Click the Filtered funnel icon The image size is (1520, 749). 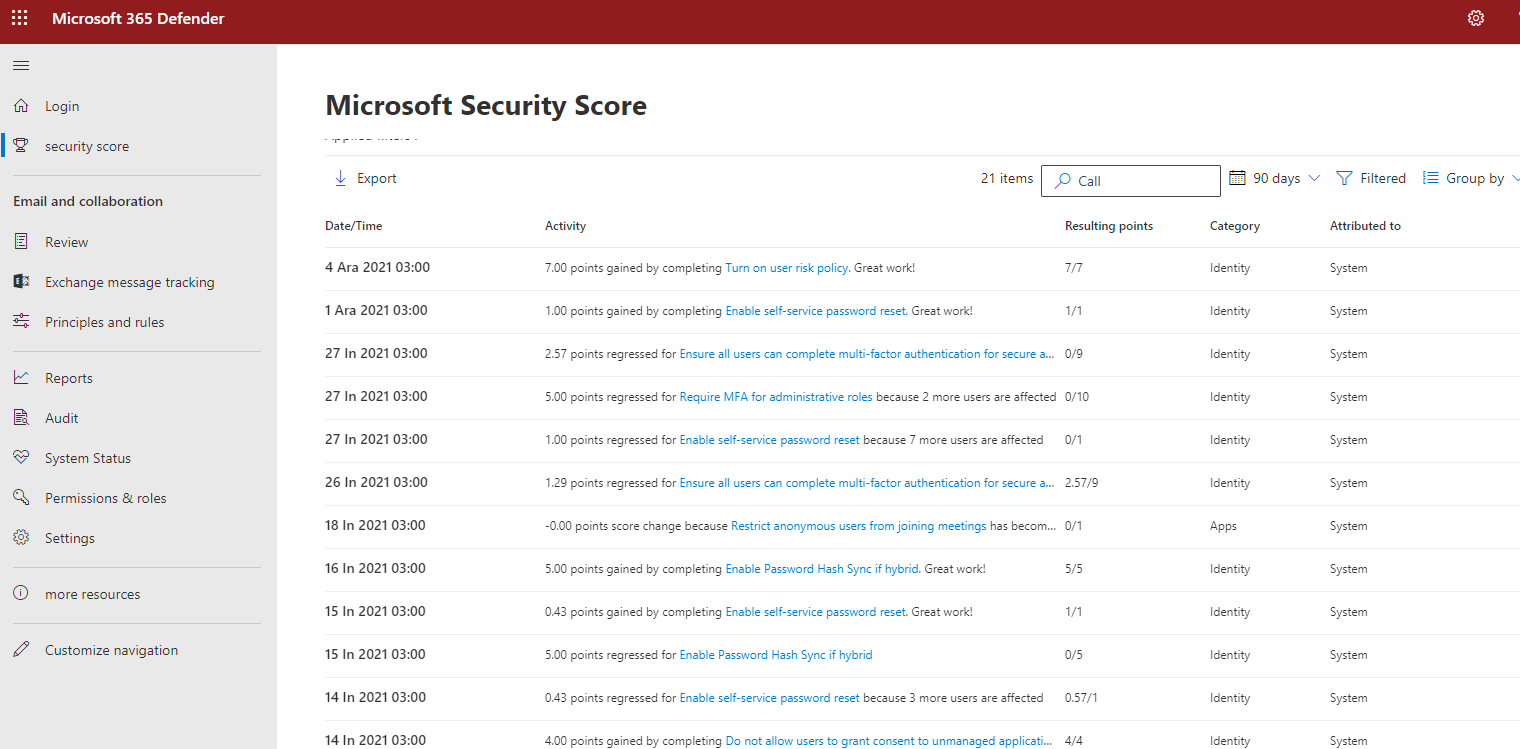coord(1345,178)
